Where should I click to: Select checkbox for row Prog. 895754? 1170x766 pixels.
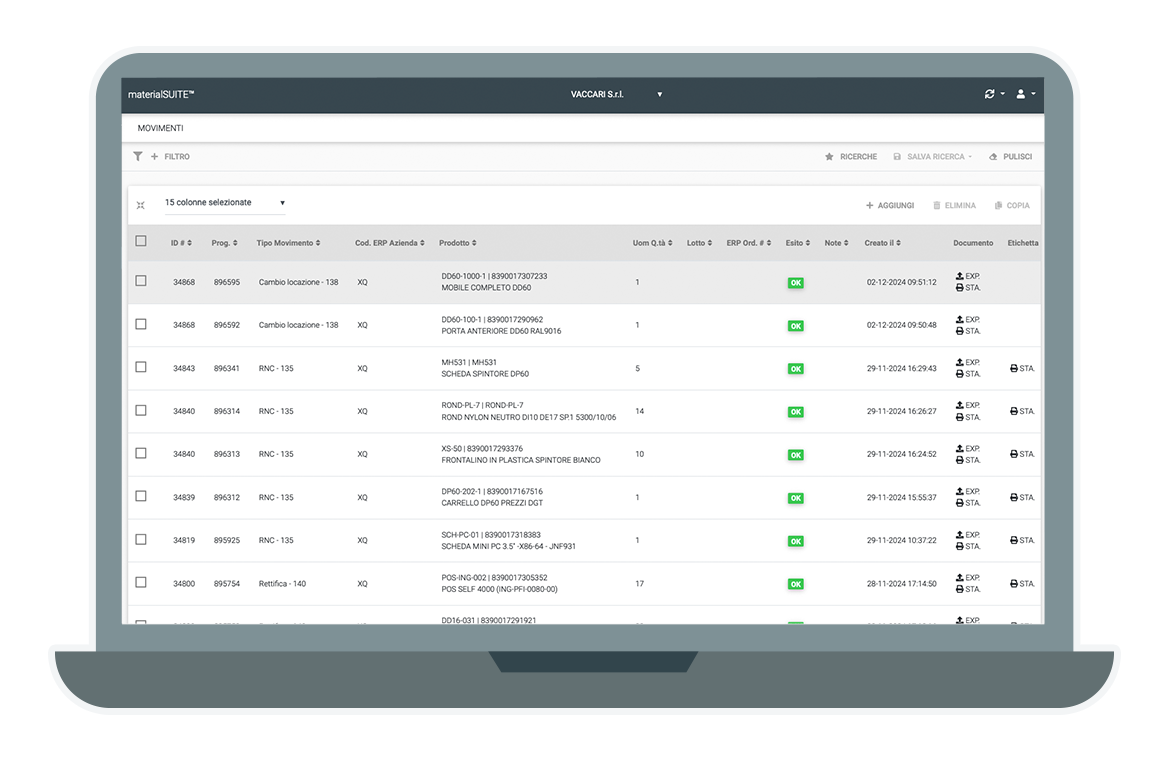141,582
